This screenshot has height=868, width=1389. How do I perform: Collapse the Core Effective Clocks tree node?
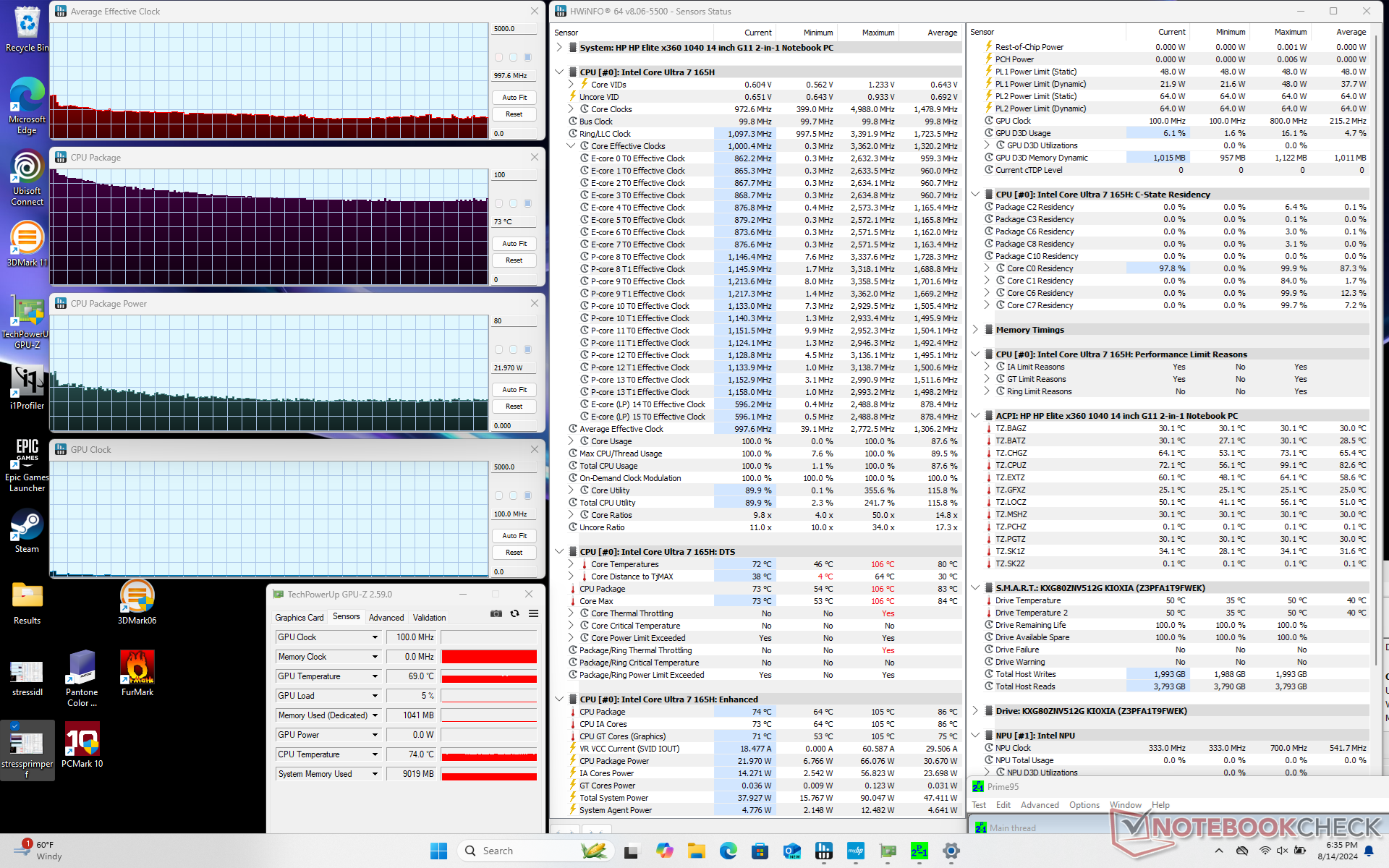point(571,146)
